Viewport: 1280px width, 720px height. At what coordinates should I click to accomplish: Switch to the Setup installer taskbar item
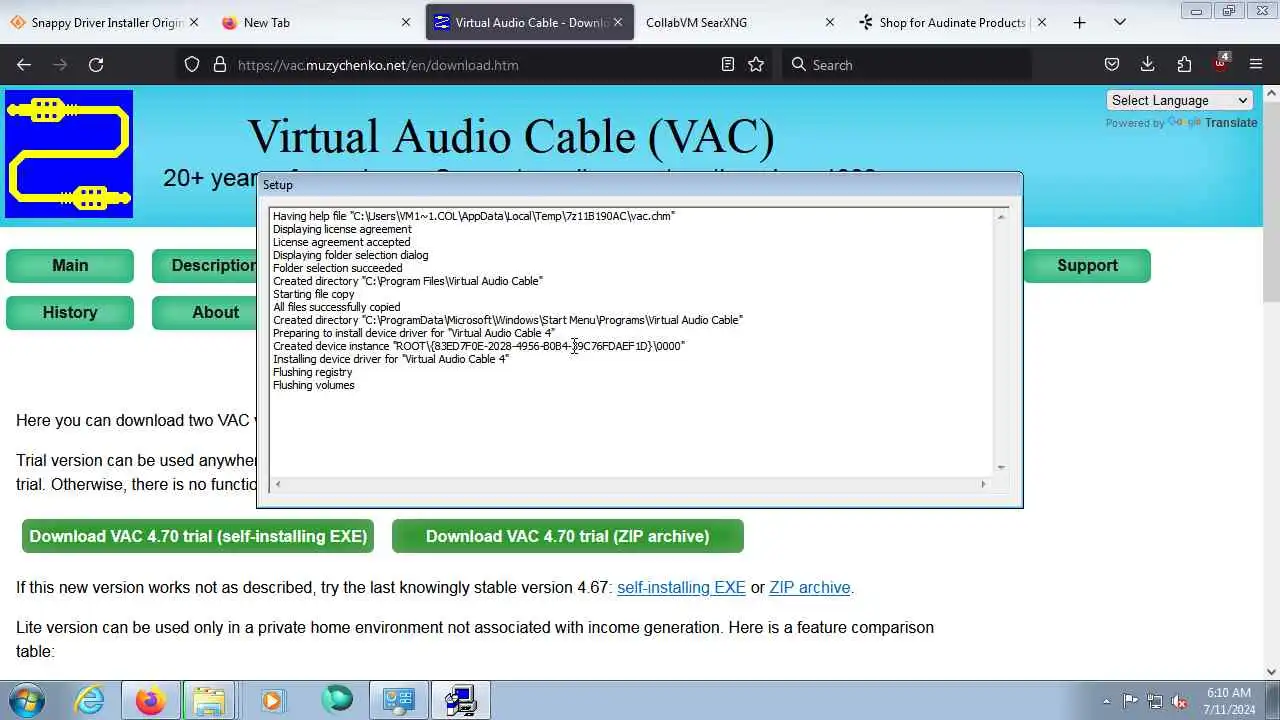460,700
